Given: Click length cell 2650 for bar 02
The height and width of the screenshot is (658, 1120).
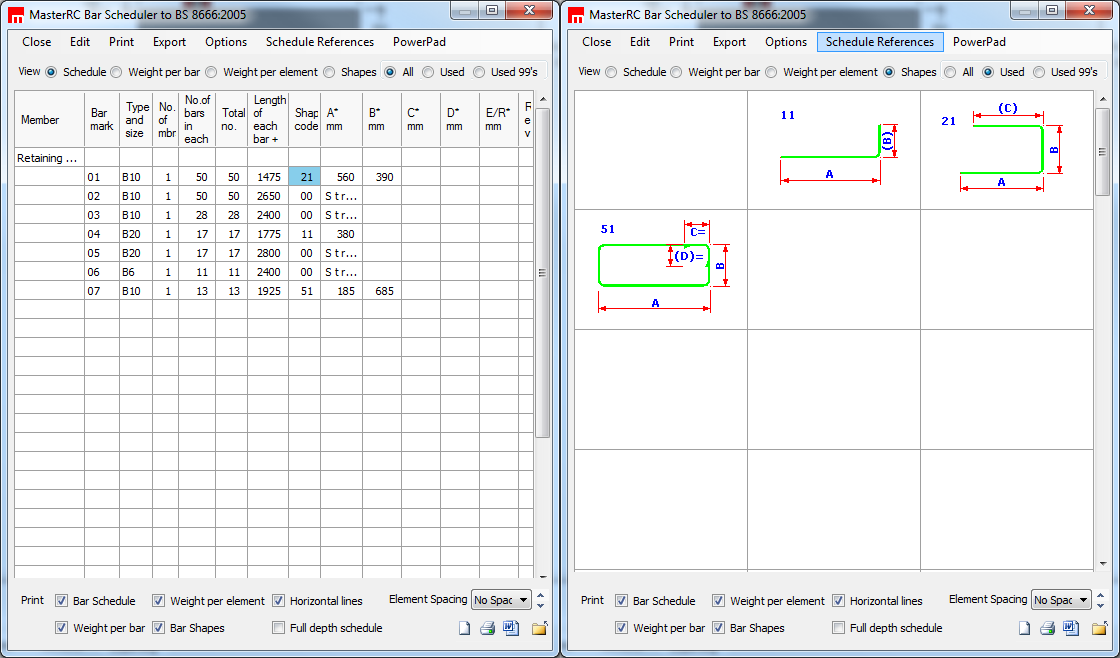Looking at the screenshot, I should click(x=268, y=196).
